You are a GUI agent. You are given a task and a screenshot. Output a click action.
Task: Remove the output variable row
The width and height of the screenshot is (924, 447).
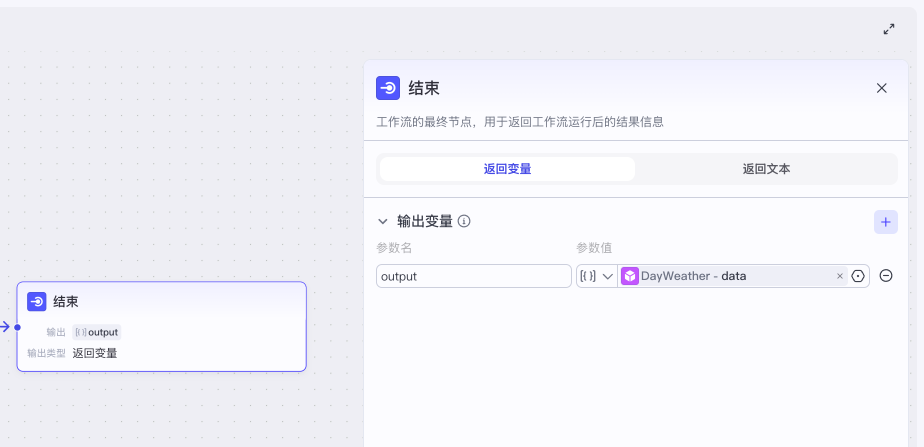coord(885,276)
